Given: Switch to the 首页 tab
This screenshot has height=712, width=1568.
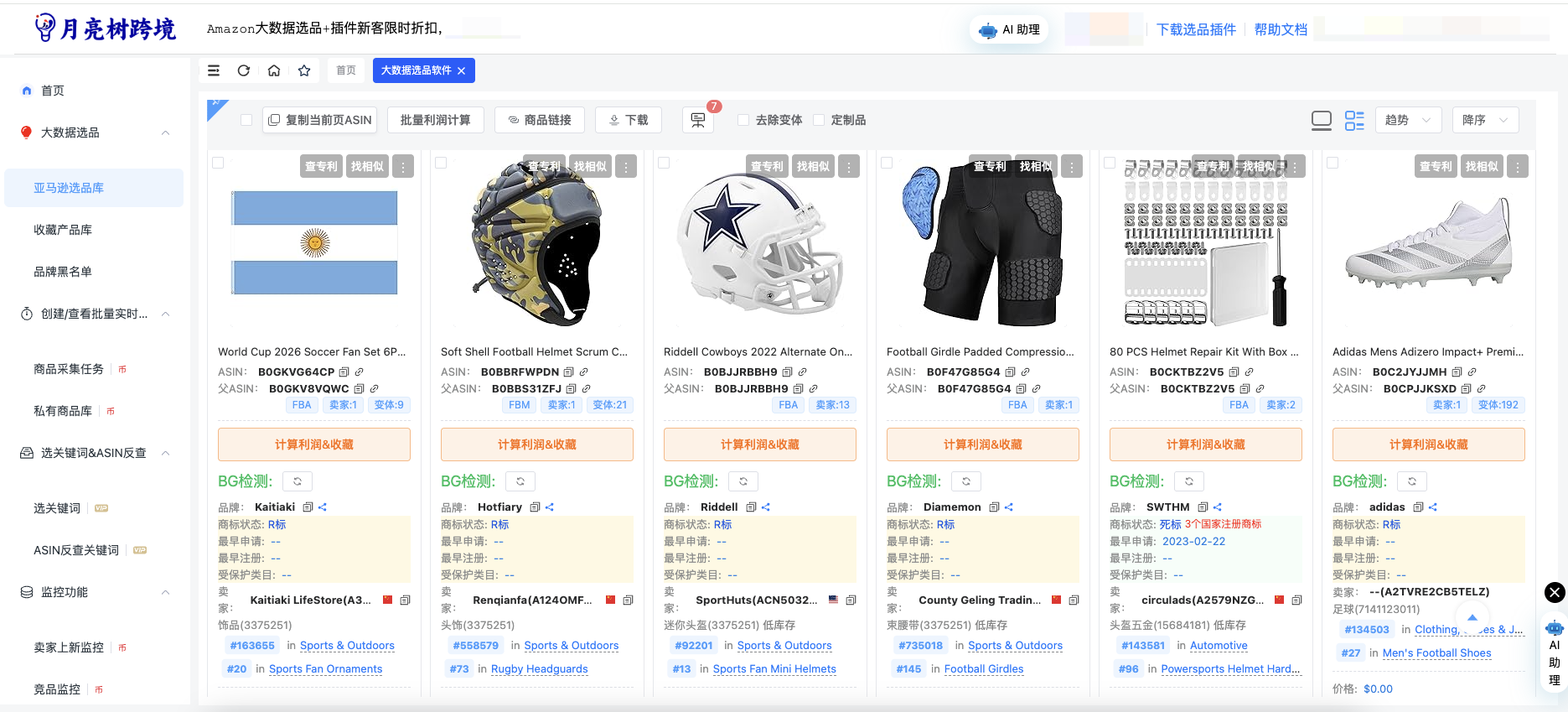Looking at the screenshot, I should click(x=346, y=70).
